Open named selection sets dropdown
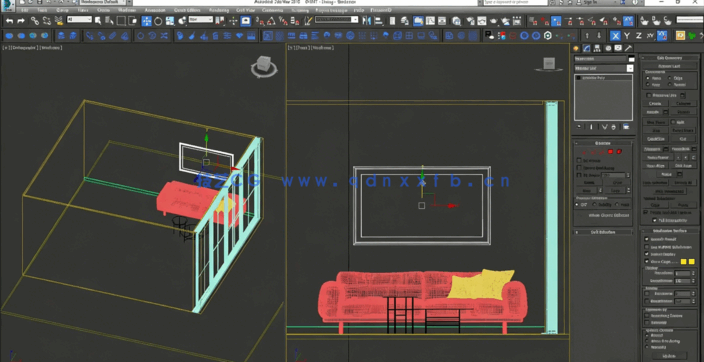 337,19
